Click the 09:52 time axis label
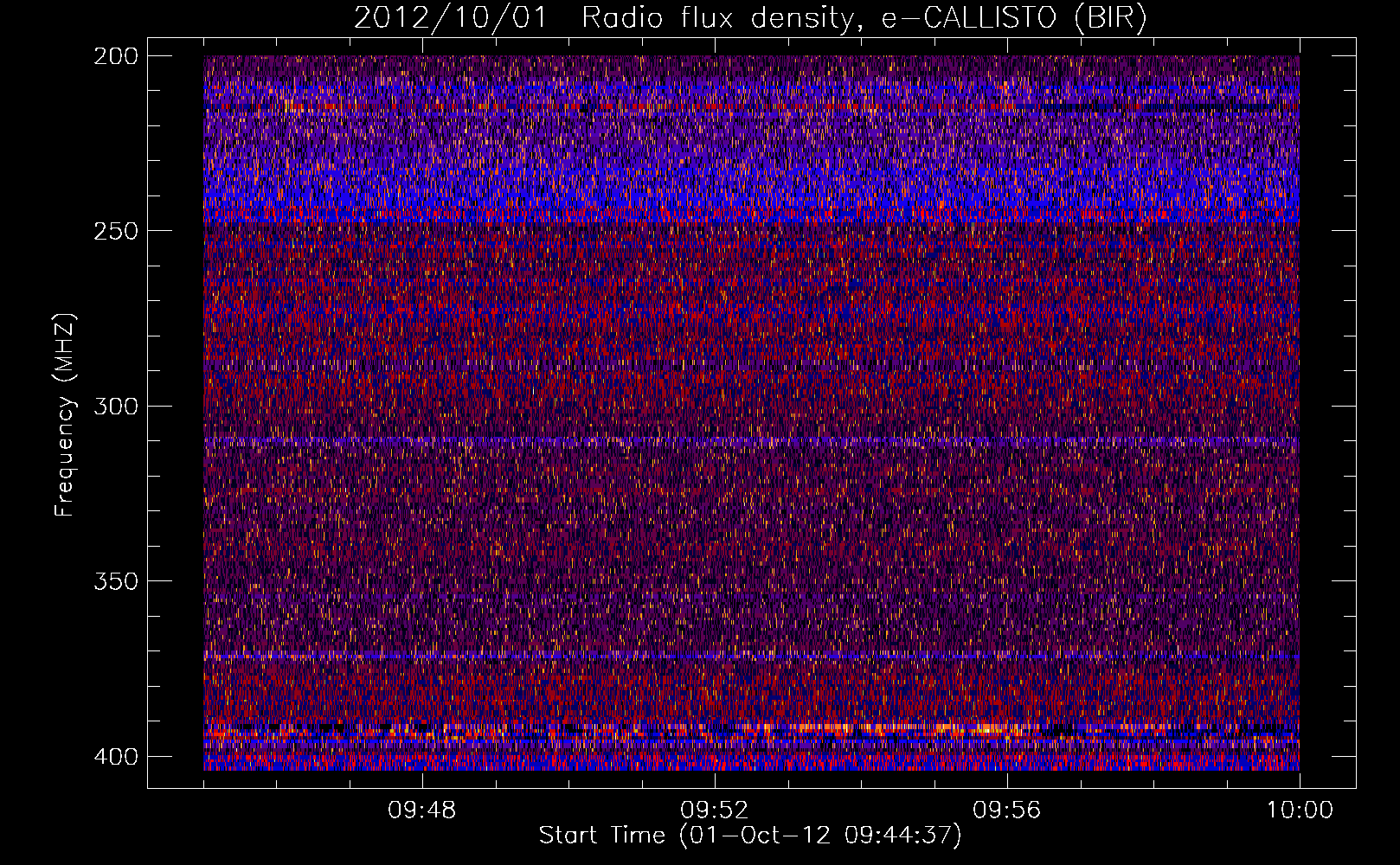 (x=715, y=811)
